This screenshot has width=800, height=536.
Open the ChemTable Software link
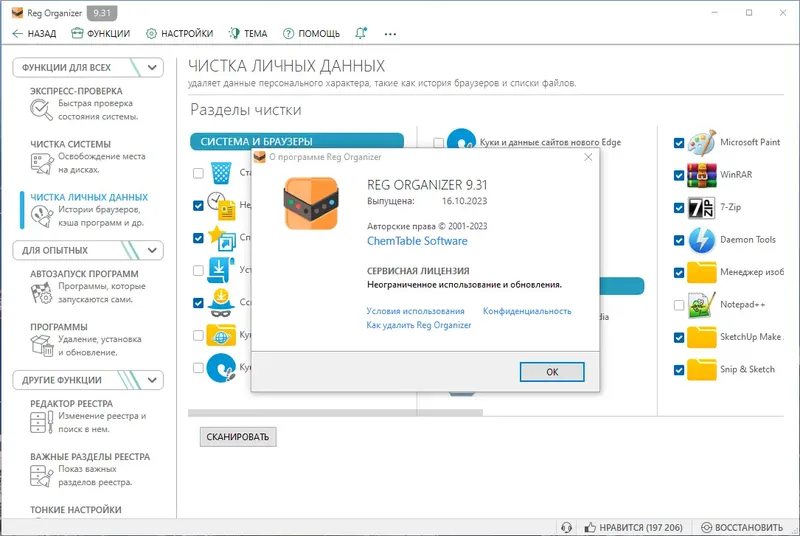tap(417, 241)
